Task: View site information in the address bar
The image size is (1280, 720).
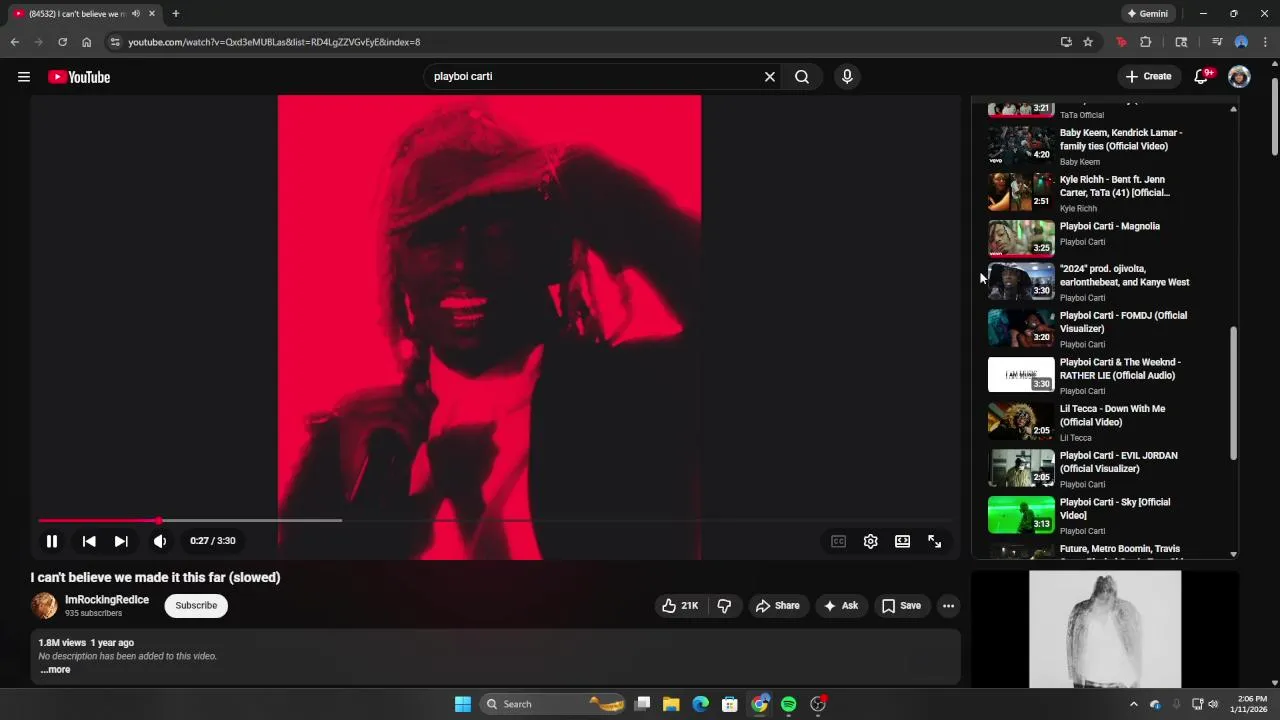Action: [x=115, y=42]
